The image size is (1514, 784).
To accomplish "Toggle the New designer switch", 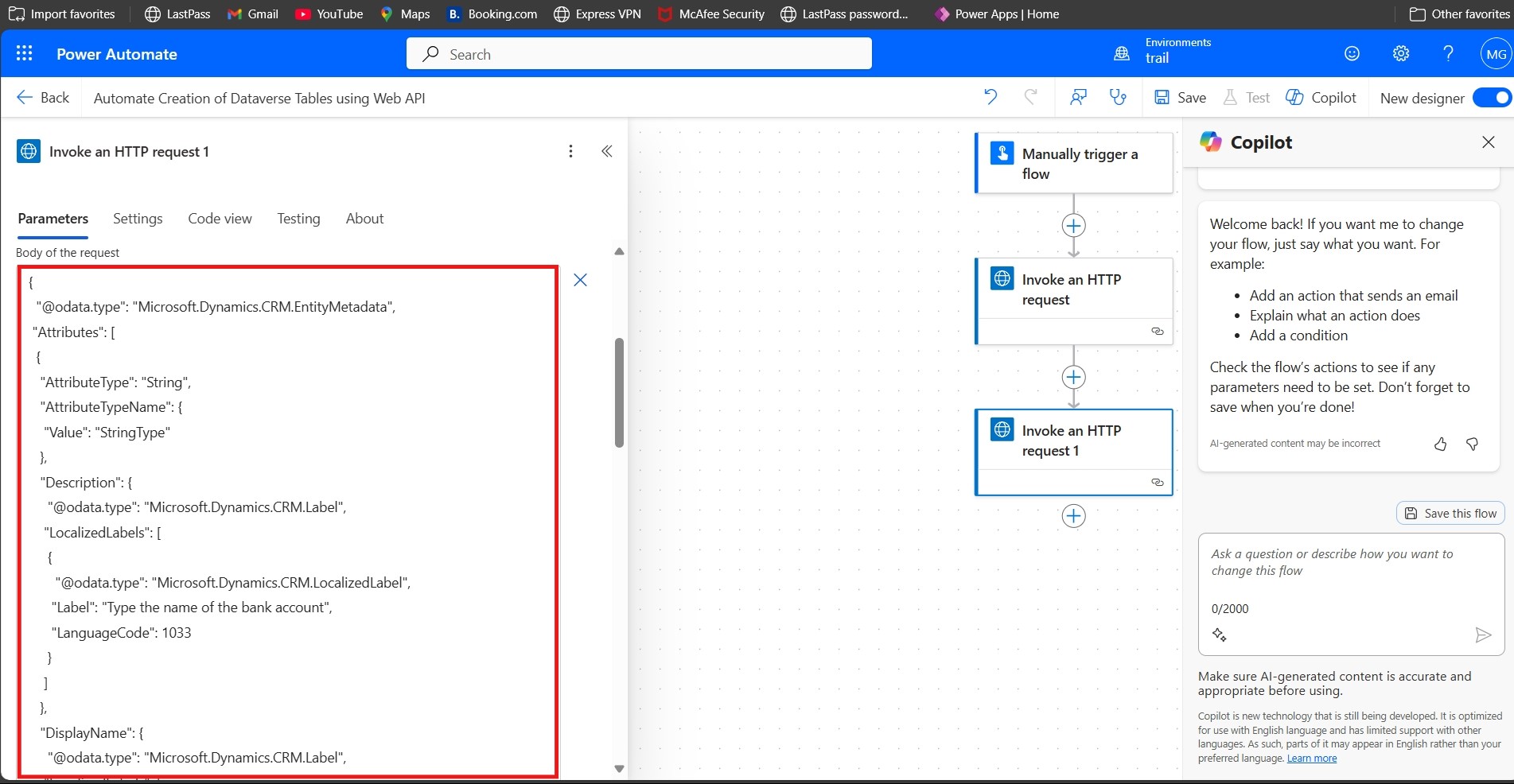I will 1491,97.
